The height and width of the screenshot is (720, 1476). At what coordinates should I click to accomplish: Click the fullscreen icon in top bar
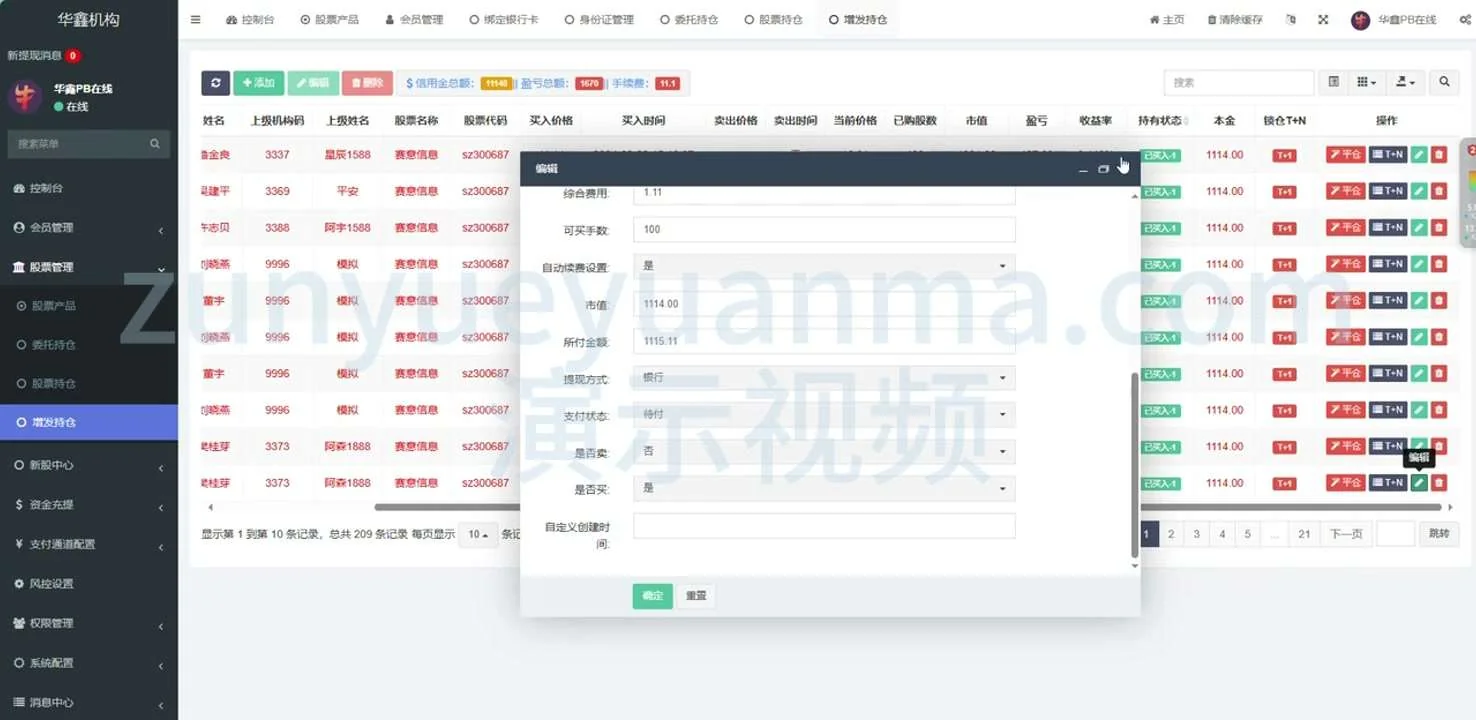[x=1323, y=20]
